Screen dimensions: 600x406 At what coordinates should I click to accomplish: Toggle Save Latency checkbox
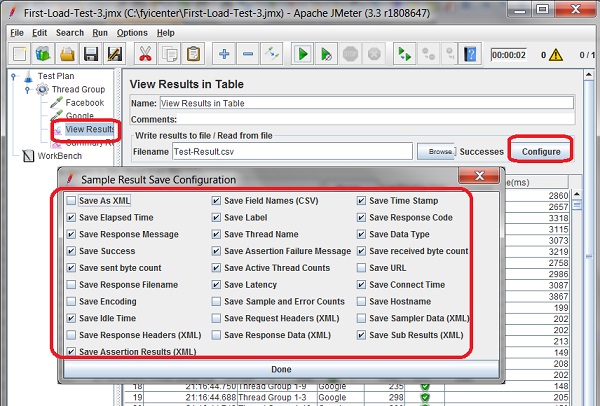point(216,285)
